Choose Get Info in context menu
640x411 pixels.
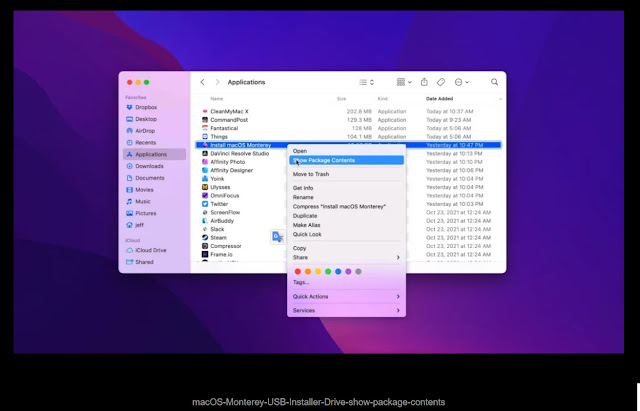[346, 188]
